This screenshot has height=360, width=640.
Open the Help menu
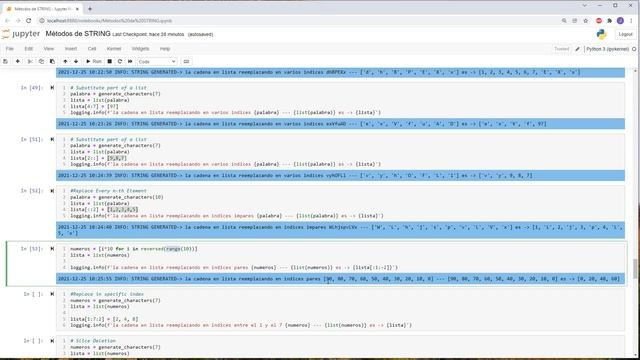(164, 49)
